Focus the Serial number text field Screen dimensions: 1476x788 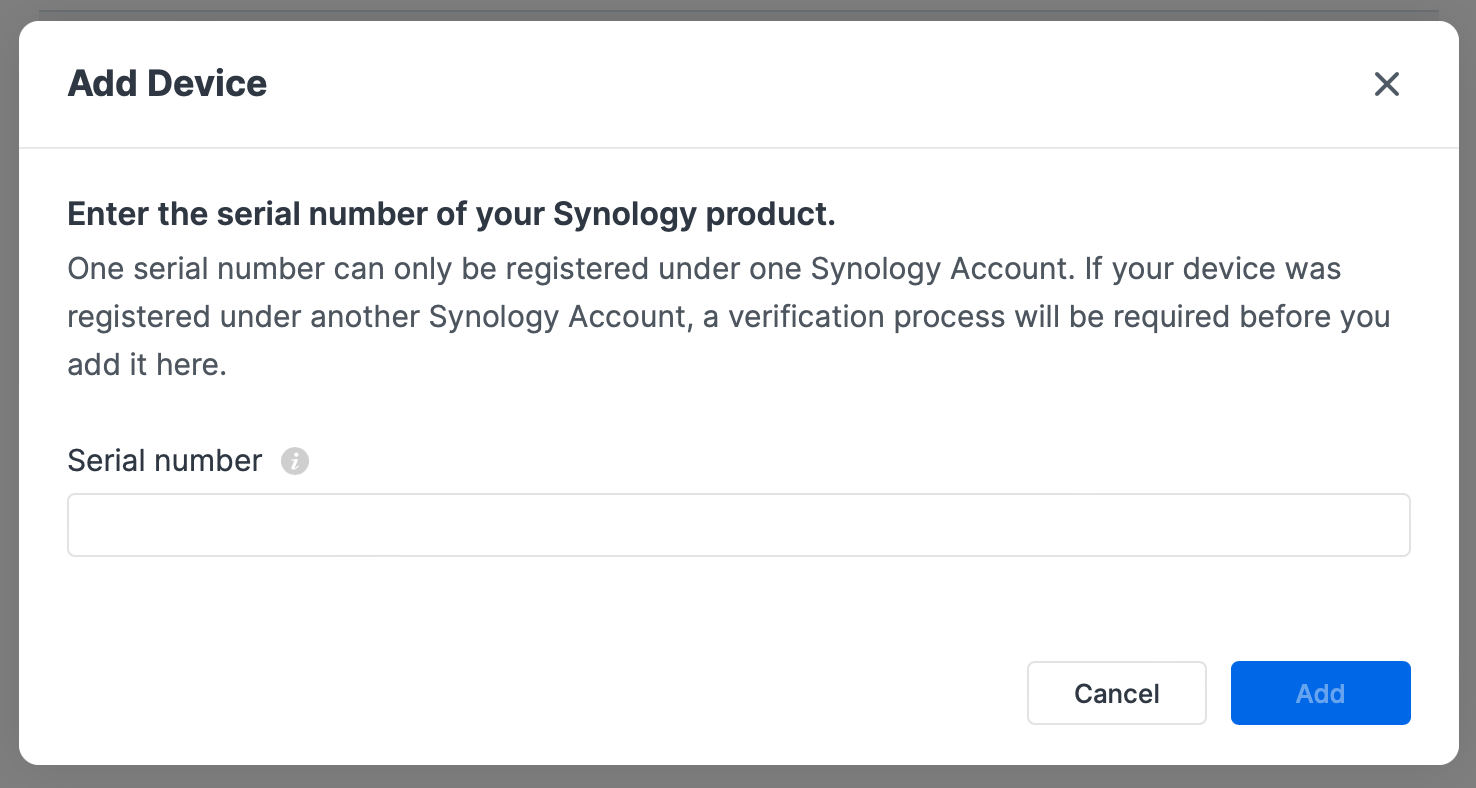click(738, 524)
